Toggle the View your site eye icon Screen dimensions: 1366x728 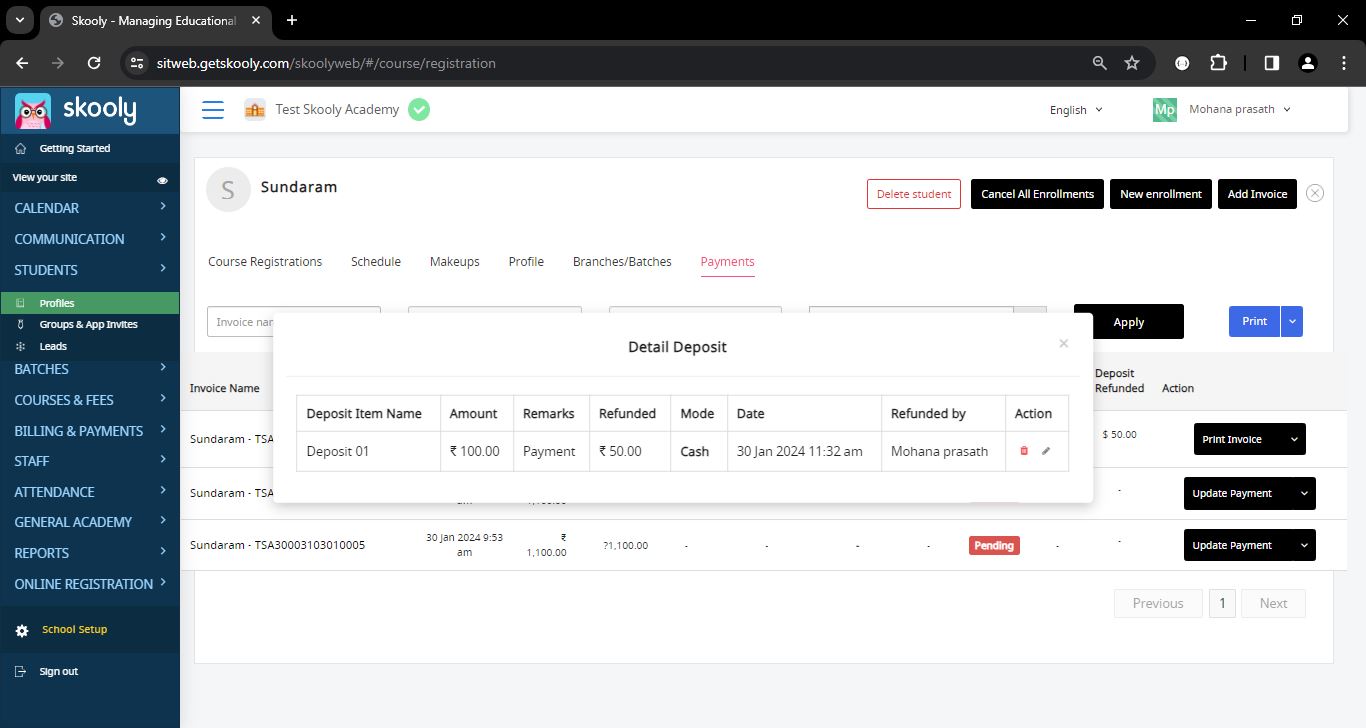tap(162, 180)
